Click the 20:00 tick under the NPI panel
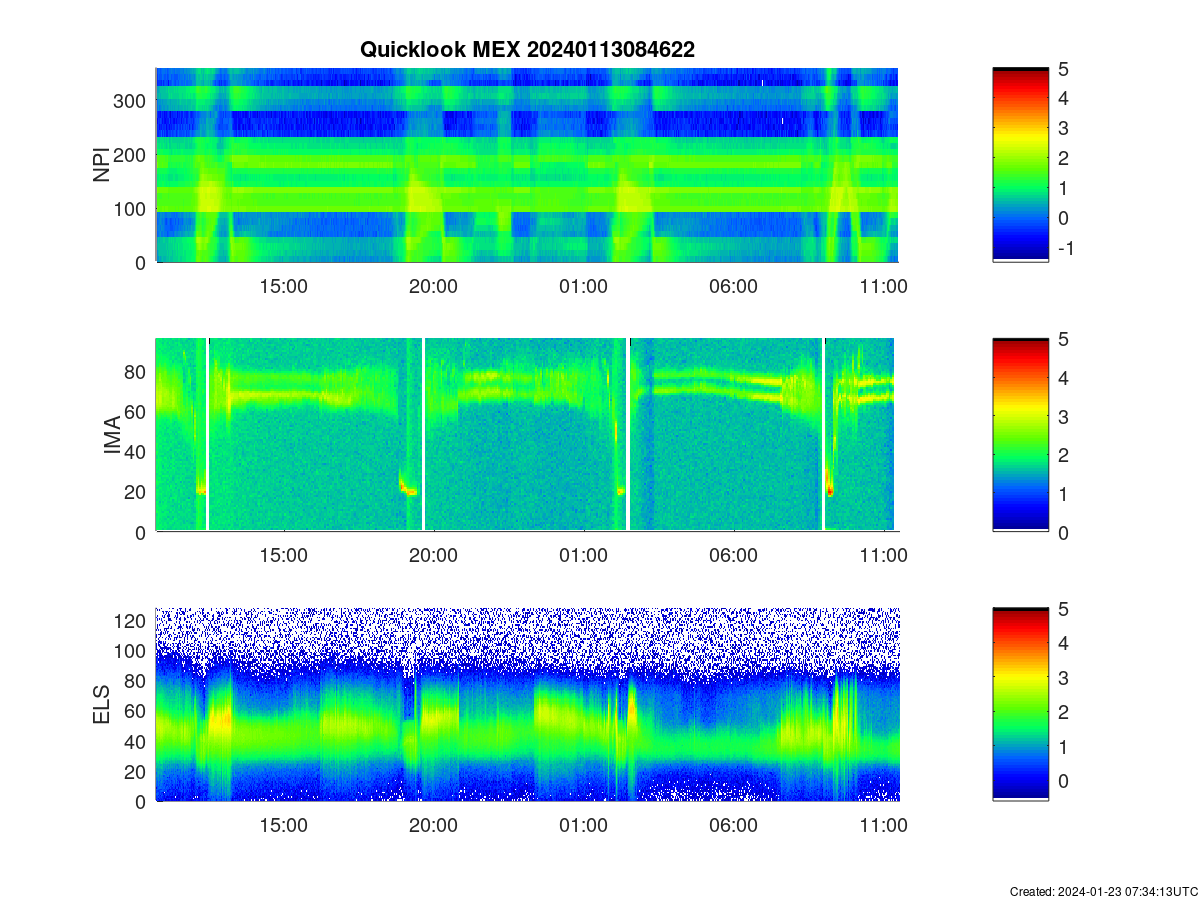Viewport: 1200px width, 900px height. tap(433, 286)
